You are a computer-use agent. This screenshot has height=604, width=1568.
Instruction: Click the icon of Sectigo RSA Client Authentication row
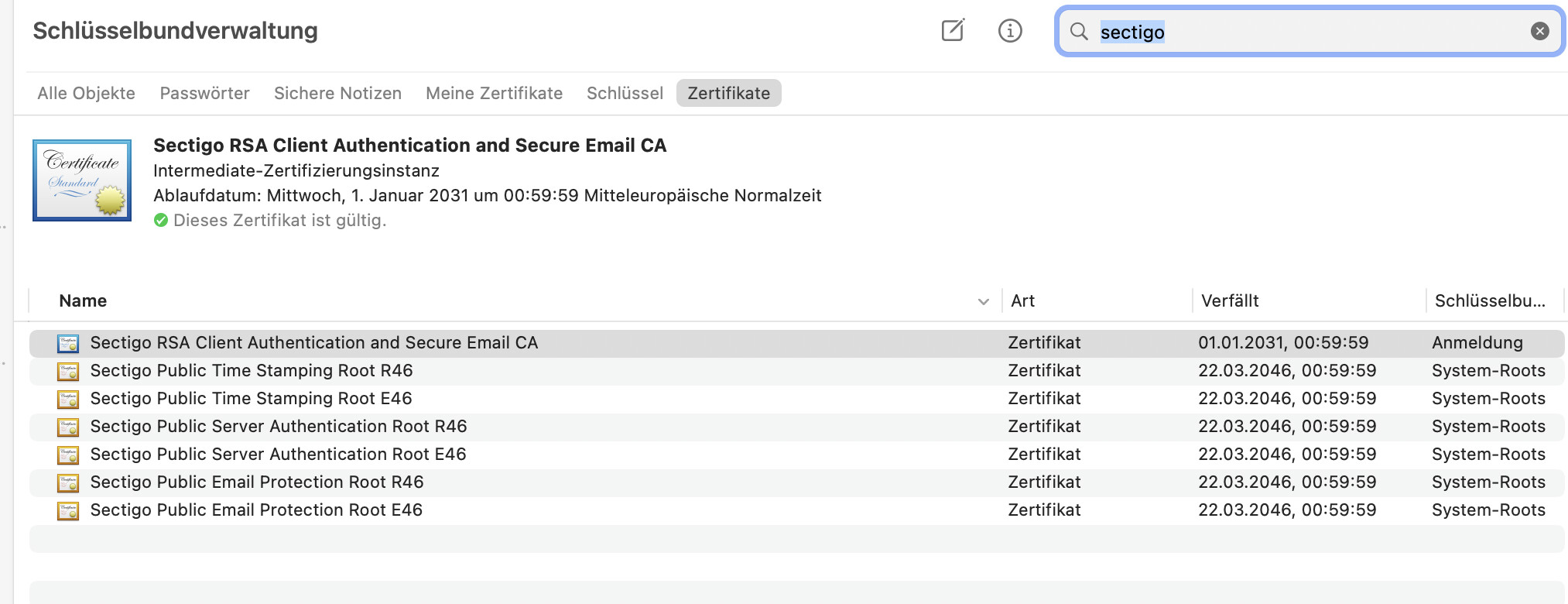pyautogui.click(x=68, y=343)
